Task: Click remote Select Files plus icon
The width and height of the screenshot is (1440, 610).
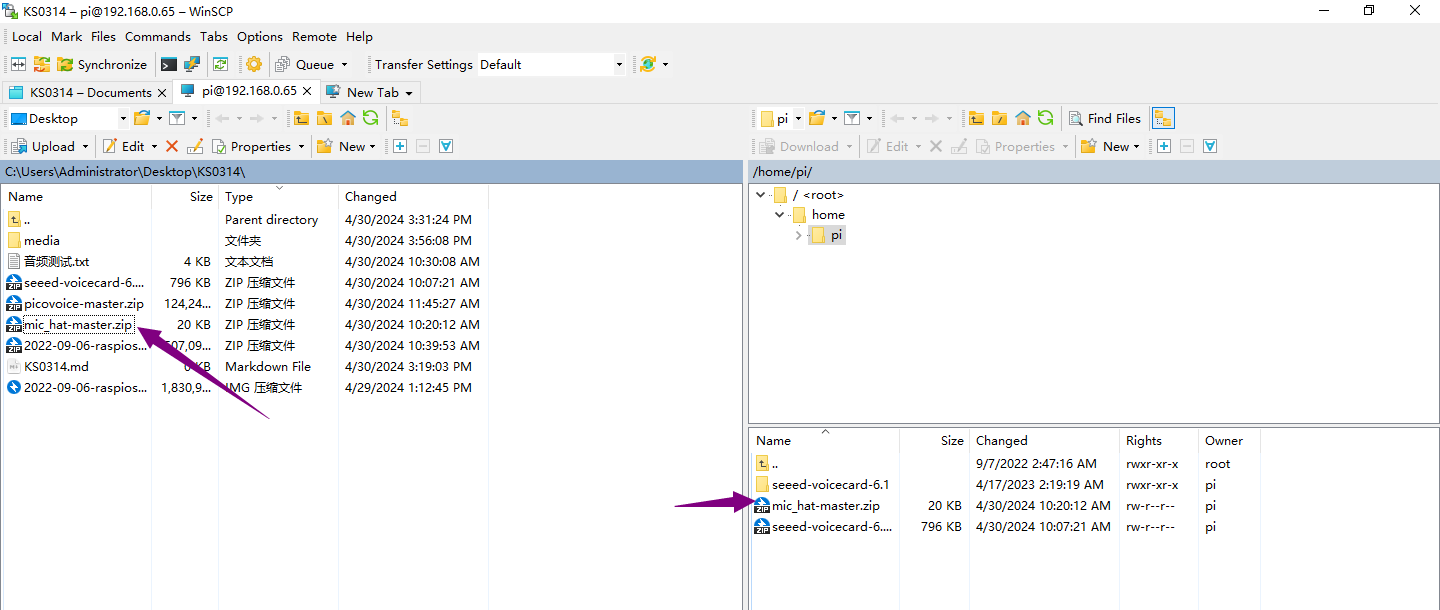Action: point(1164,146)
